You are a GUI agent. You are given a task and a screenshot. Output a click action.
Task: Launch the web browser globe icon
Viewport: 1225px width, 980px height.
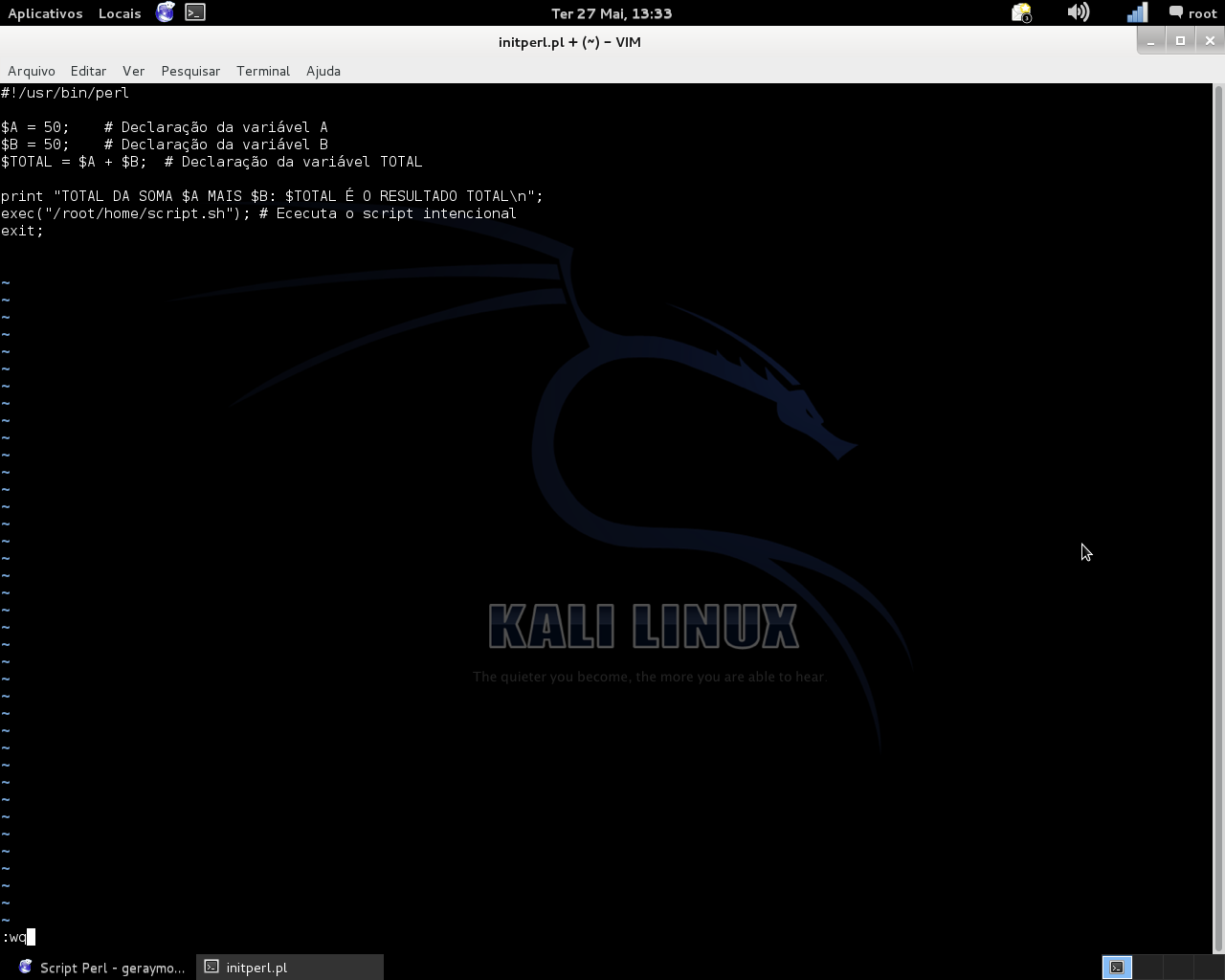pos(166,12)
